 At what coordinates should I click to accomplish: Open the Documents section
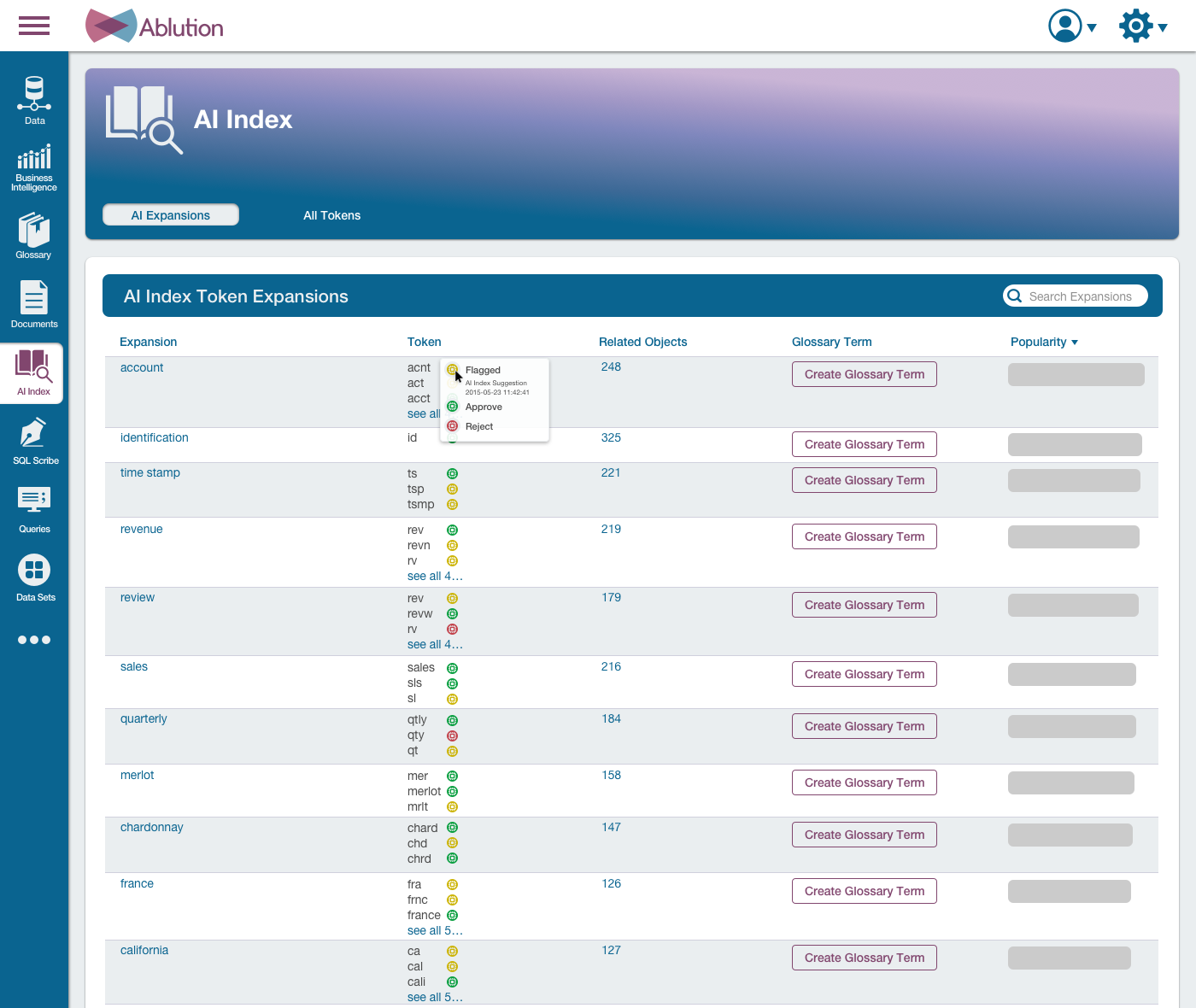34,305
